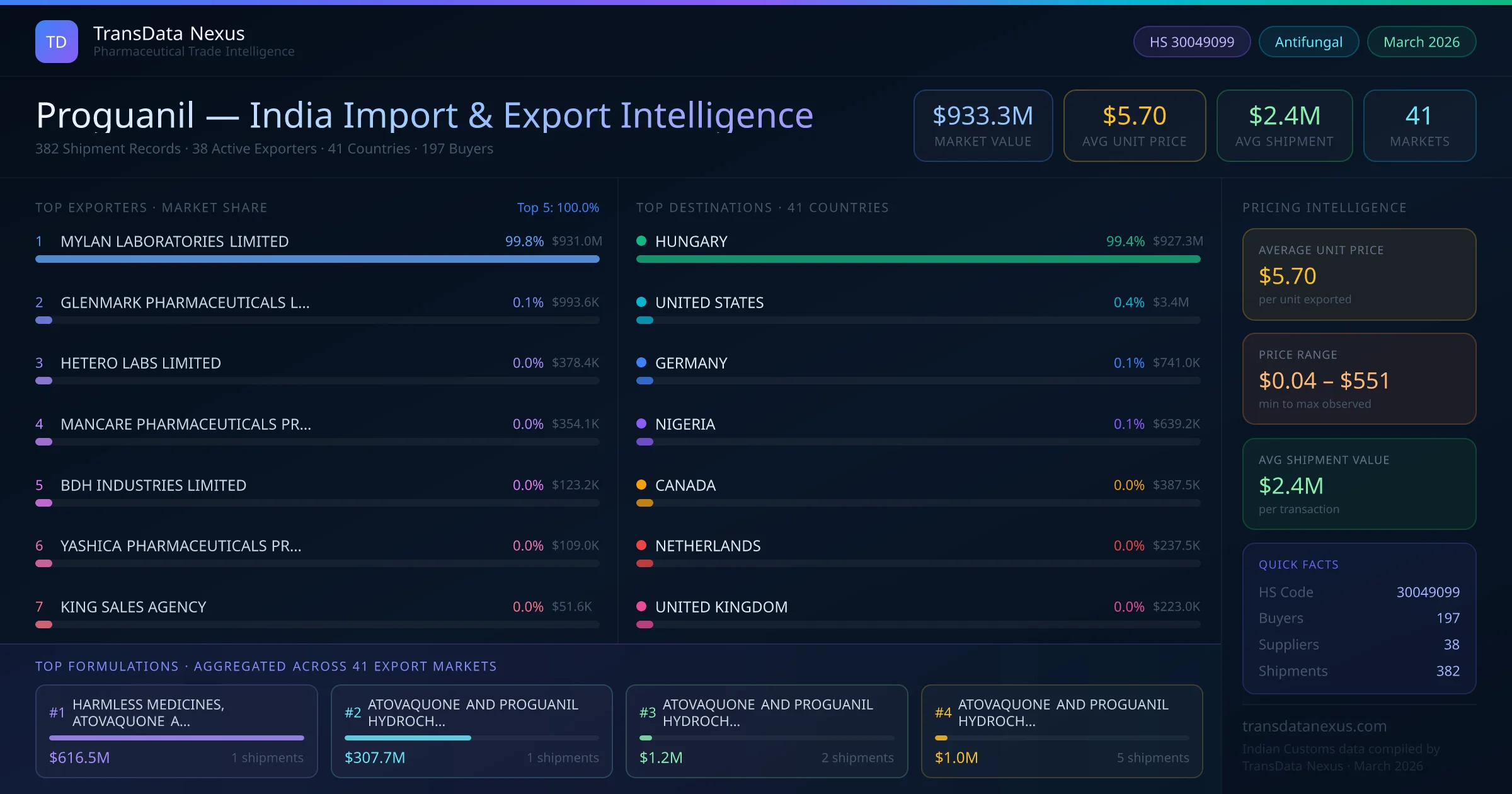Select the HS 30049099 tag
The height and width of the screenshot is (794, 1512).
pos(1191,42)
